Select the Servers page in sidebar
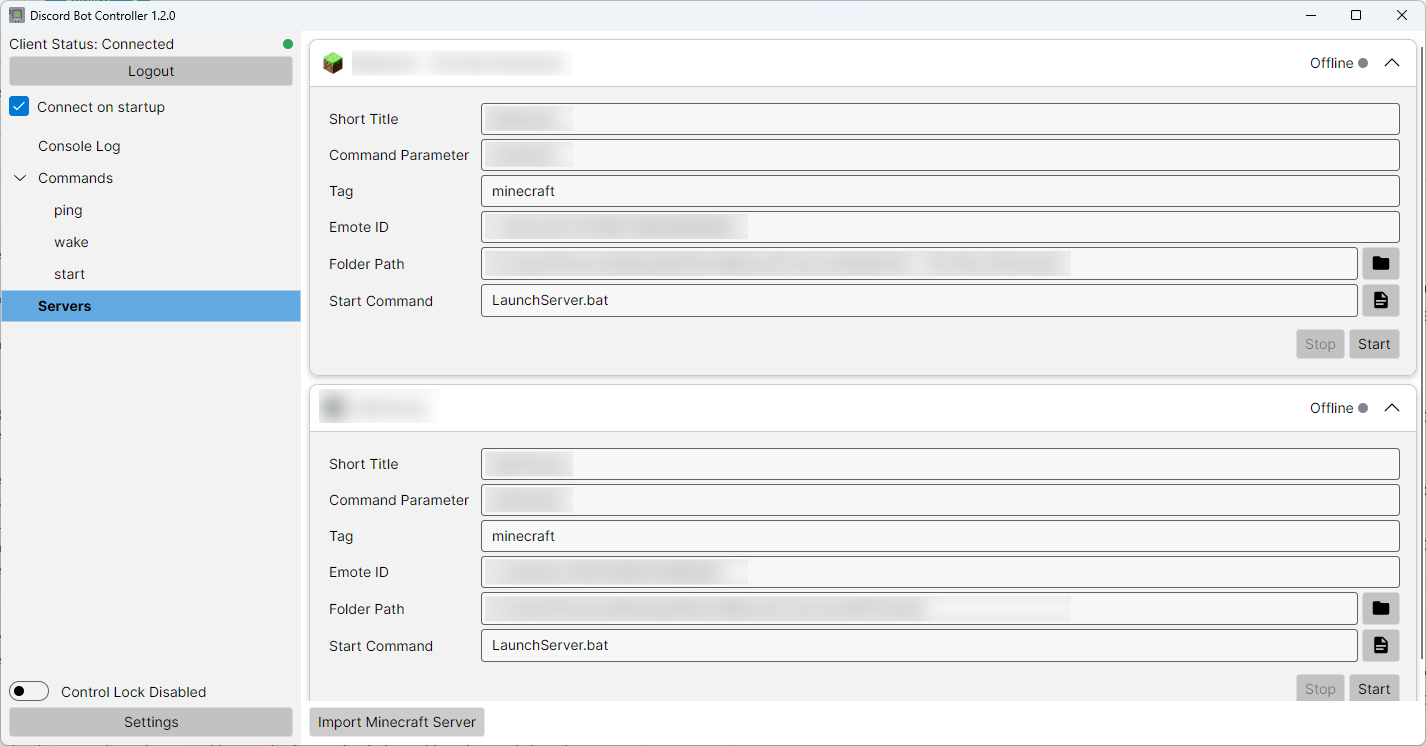 [151, 306]
